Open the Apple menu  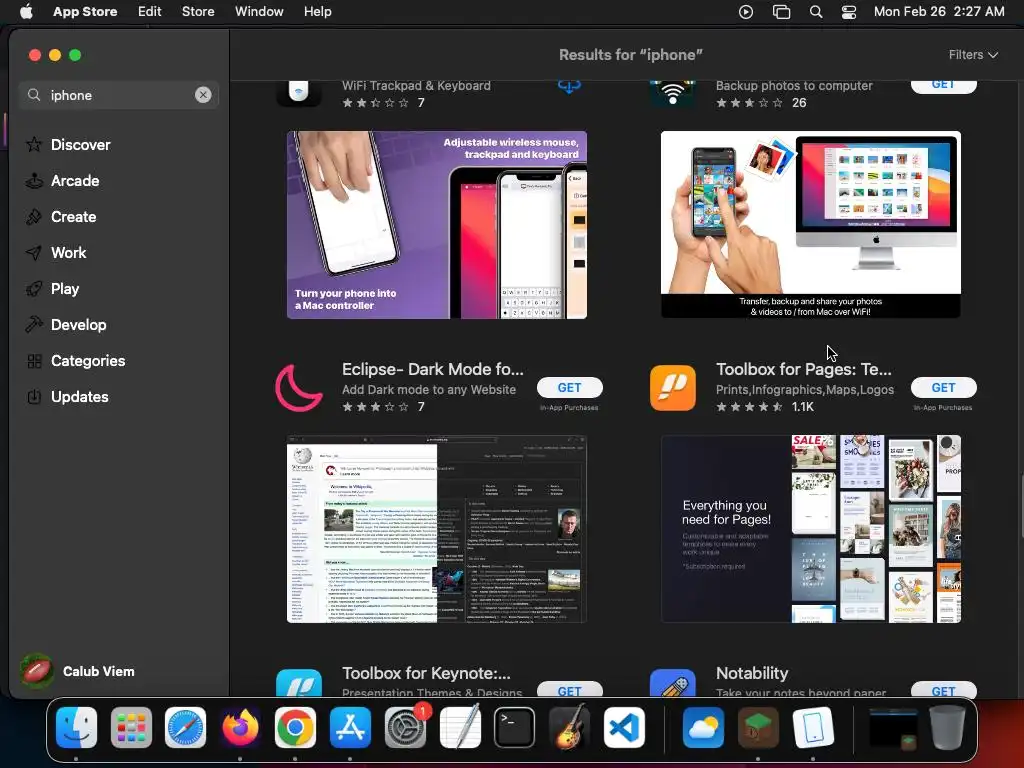(x=26, y=12)
